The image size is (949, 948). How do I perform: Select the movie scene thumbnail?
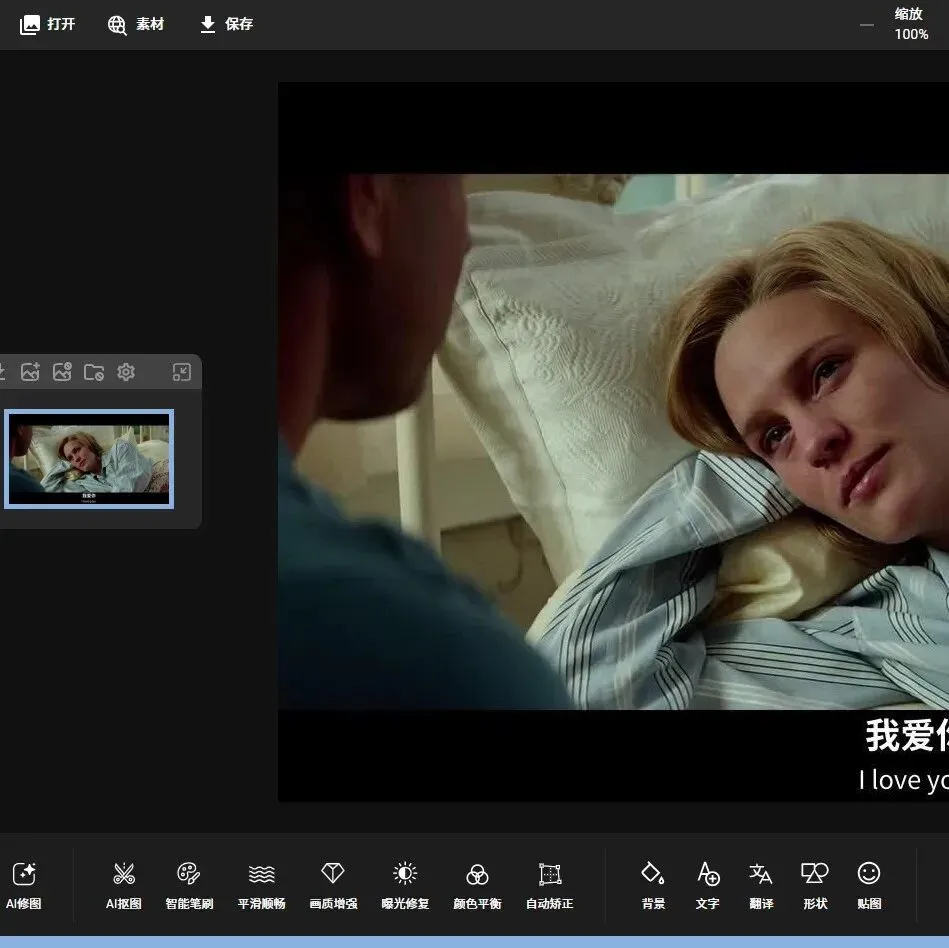click(89, 459)
